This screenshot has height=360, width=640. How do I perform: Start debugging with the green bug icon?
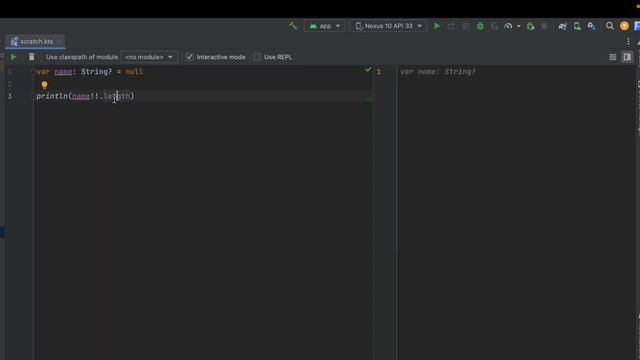[480, 26]
